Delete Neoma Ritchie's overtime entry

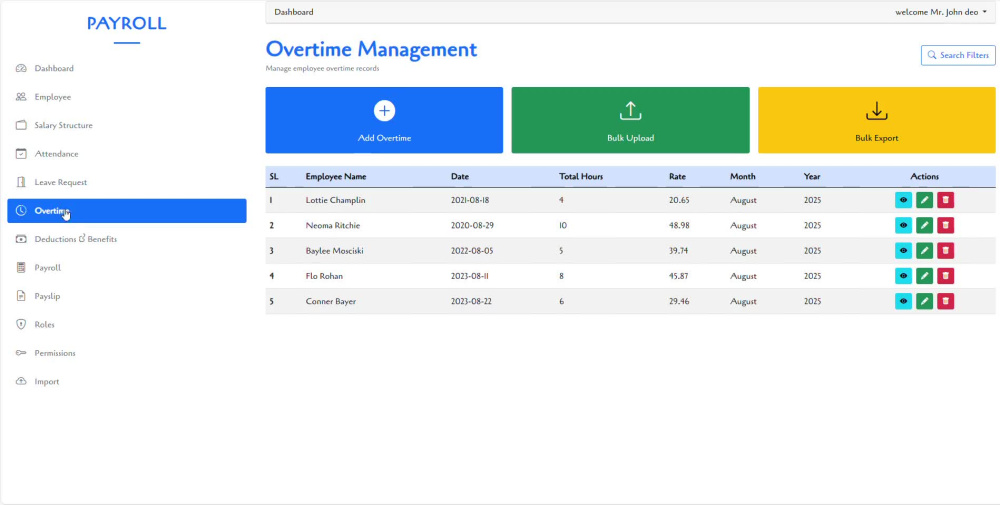[x=945, y=225]
